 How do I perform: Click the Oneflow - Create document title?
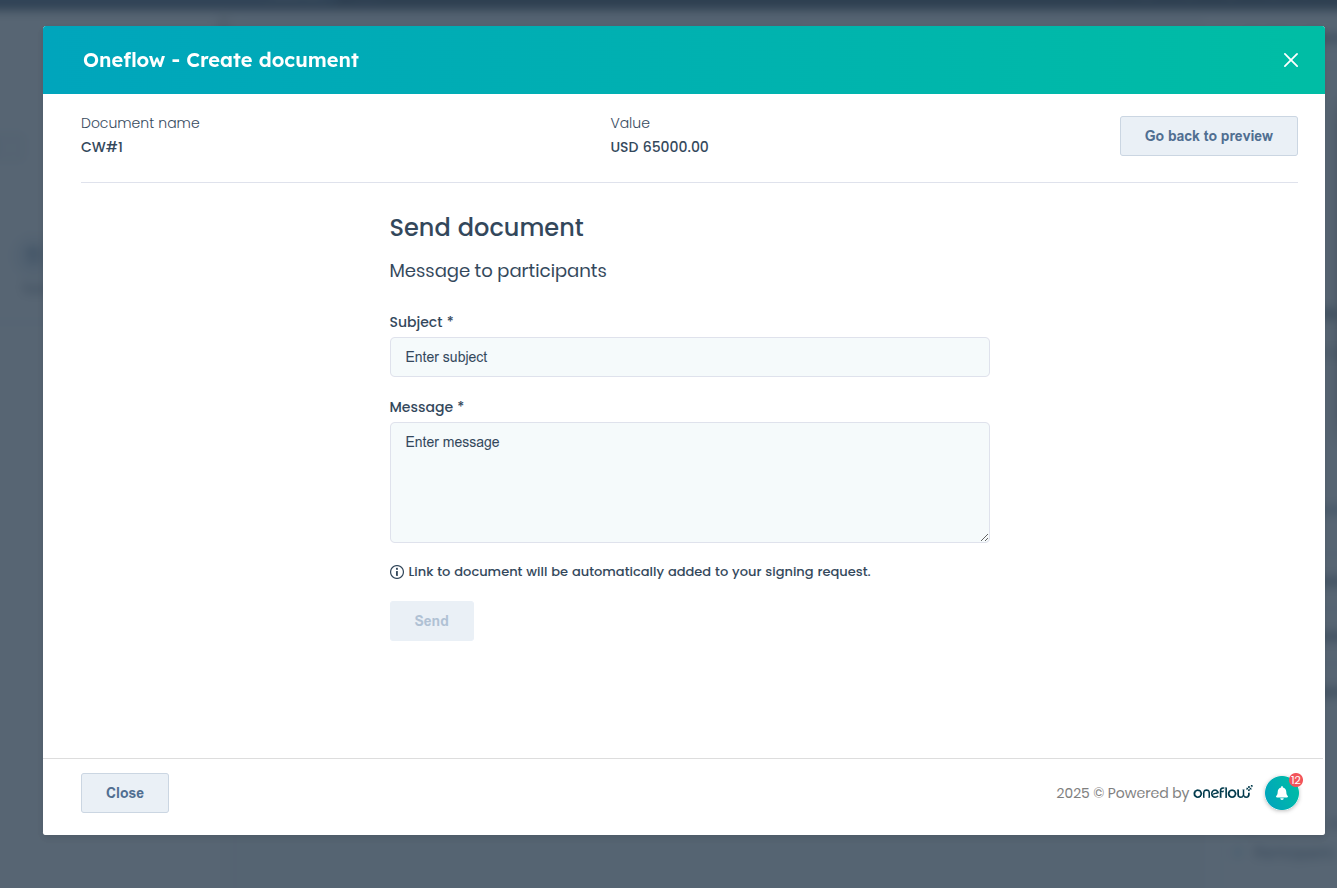(x=221, y=60)
